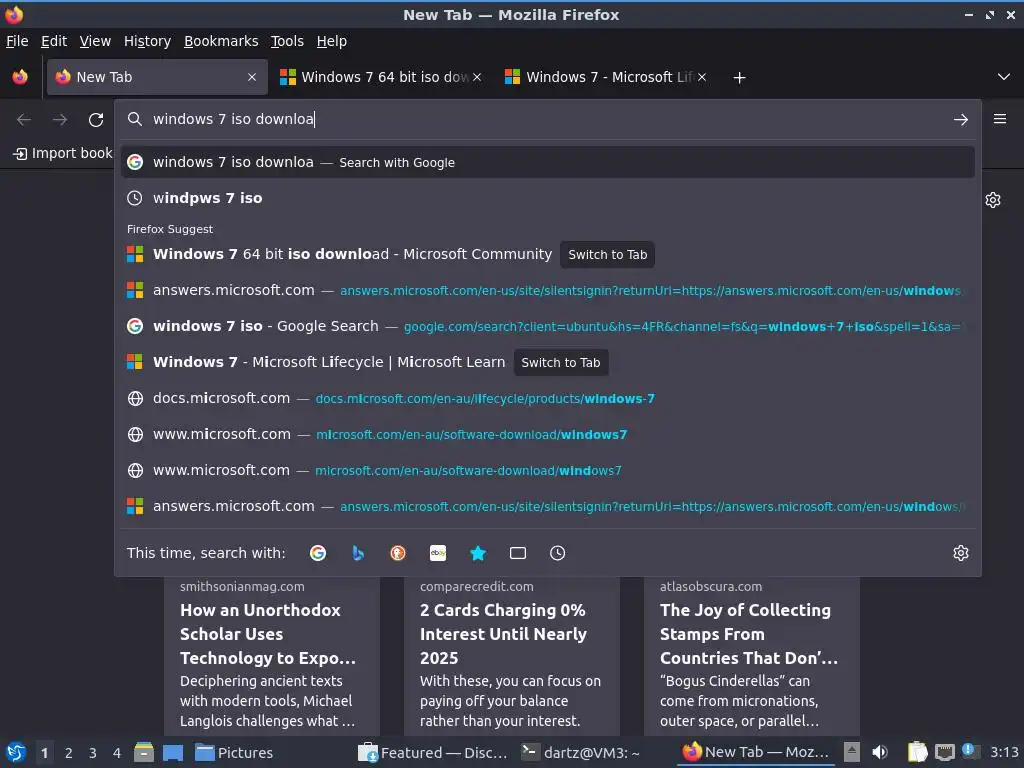
Task: Open the taskbar volume control
Action: [880, 752]
